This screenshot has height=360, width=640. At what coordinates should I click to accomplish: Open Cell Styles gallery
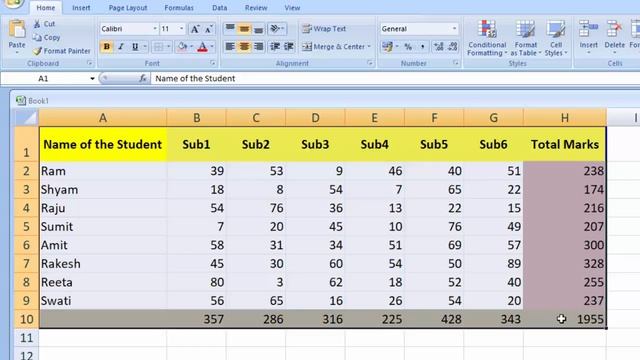point(556,38)
